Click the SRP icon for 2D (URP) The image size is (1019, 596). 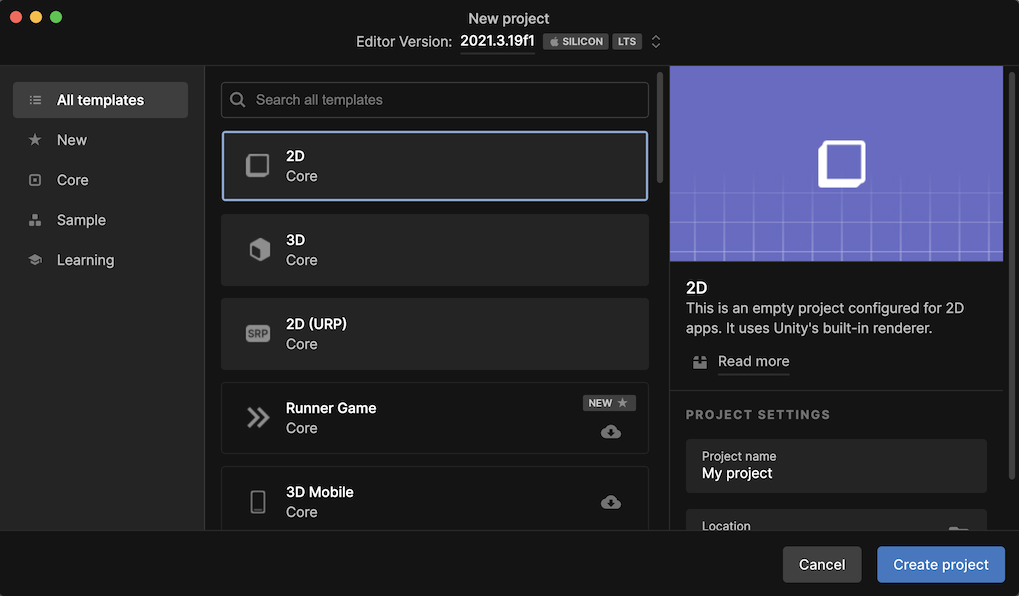point(258,334)
